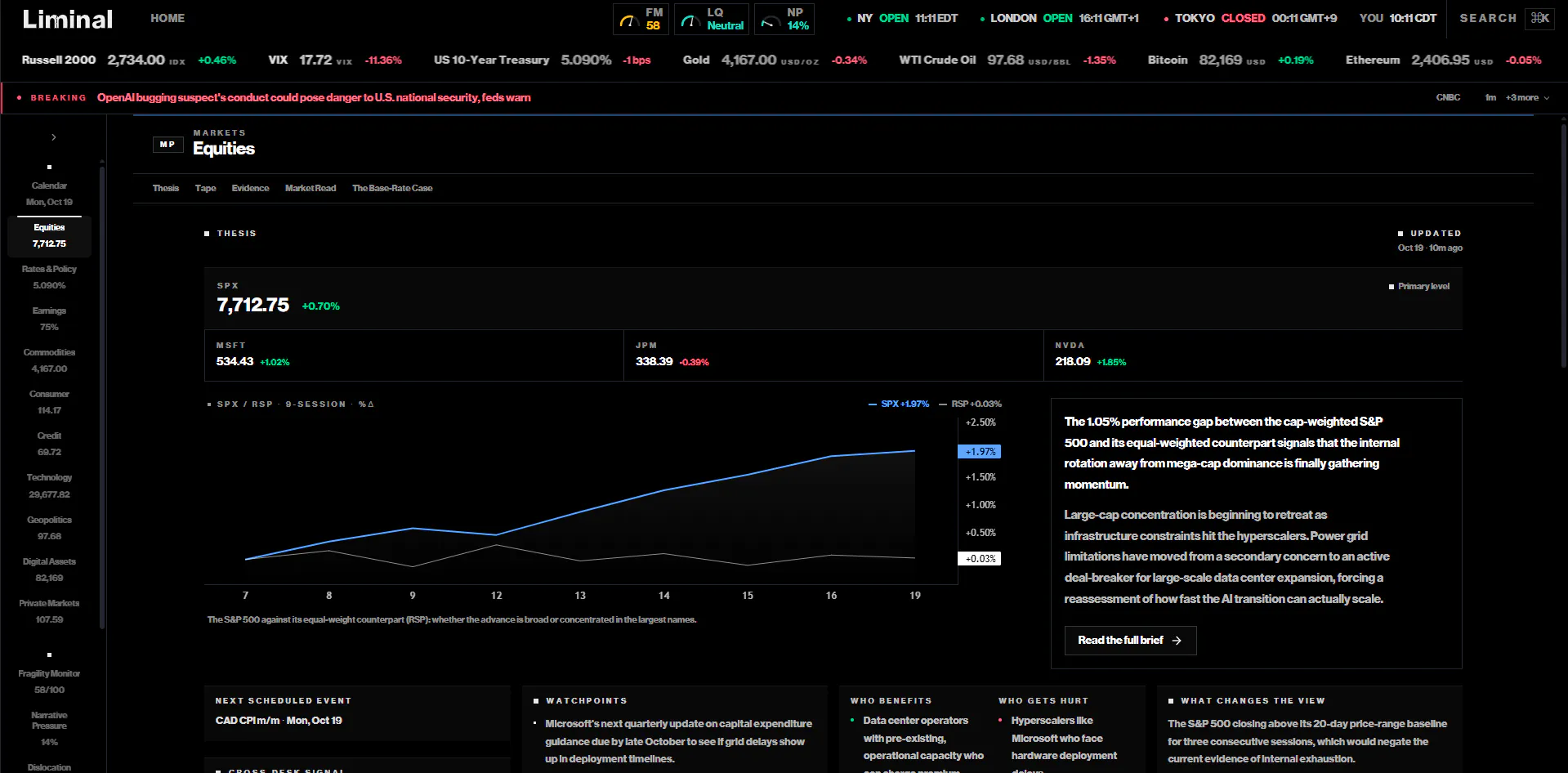Click the Liminal logo
The image size is (1568, 773).
tap(68, 19)
